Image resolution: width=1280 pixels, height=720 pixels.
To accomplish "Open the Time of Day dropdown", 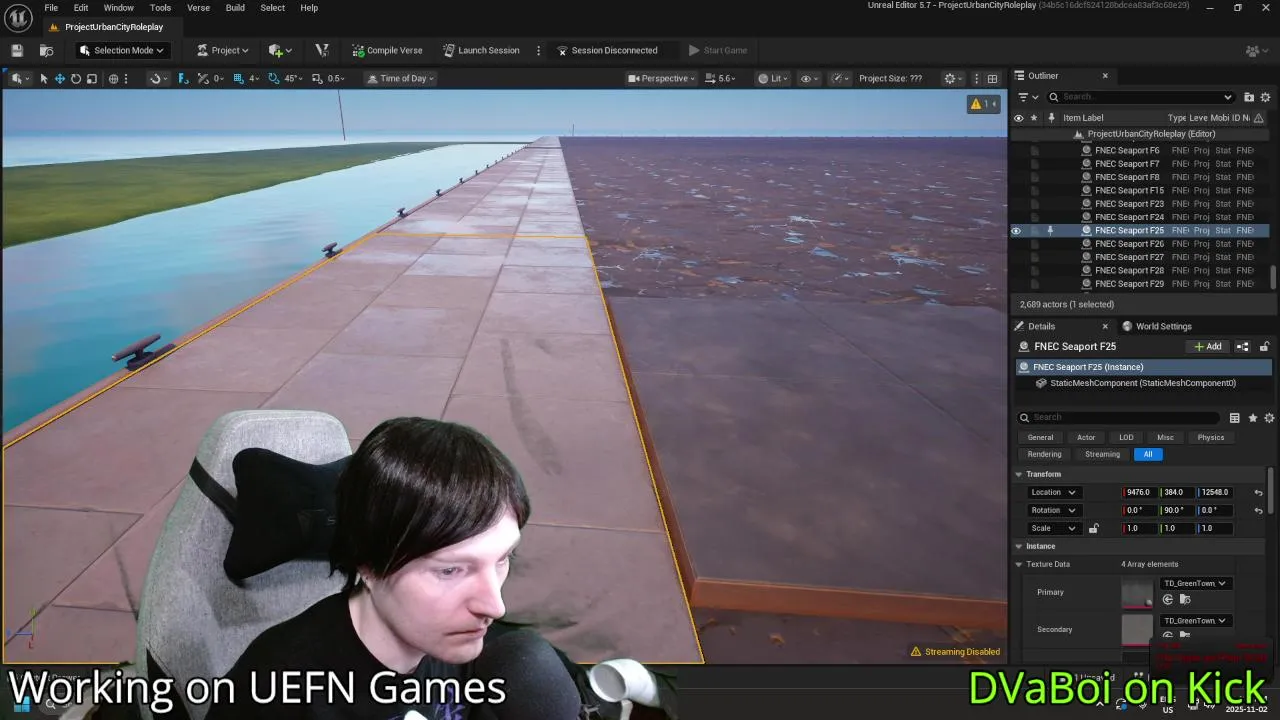I will pos(400,78).
